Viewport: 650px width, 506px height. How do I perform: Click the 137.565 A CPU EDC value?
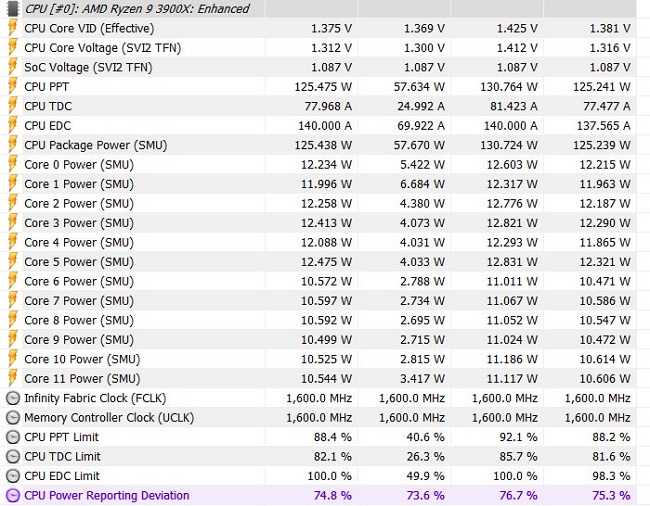click(x=604, y=126)
